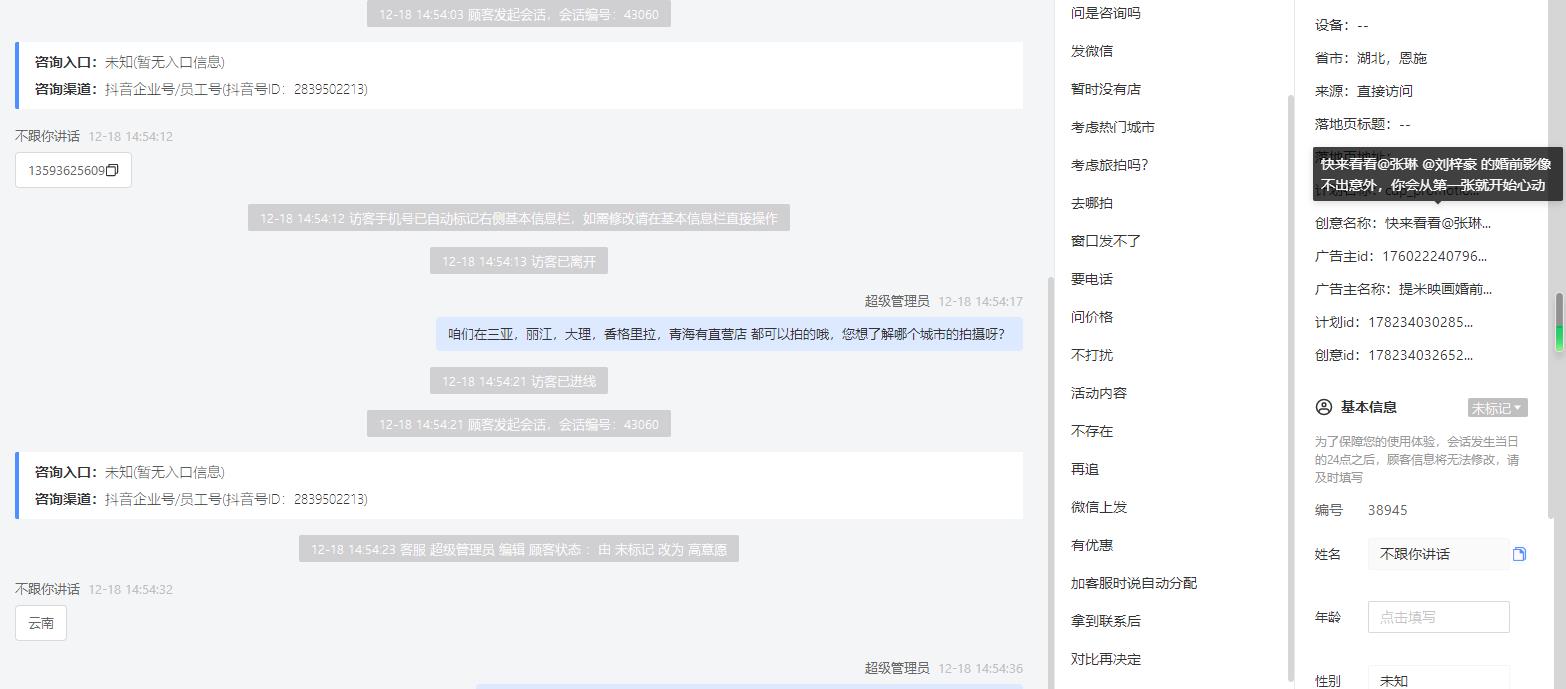Insert the quick reply 活动内容
The height and width of the screenshot is (689, 1566).
(1099, 393)
